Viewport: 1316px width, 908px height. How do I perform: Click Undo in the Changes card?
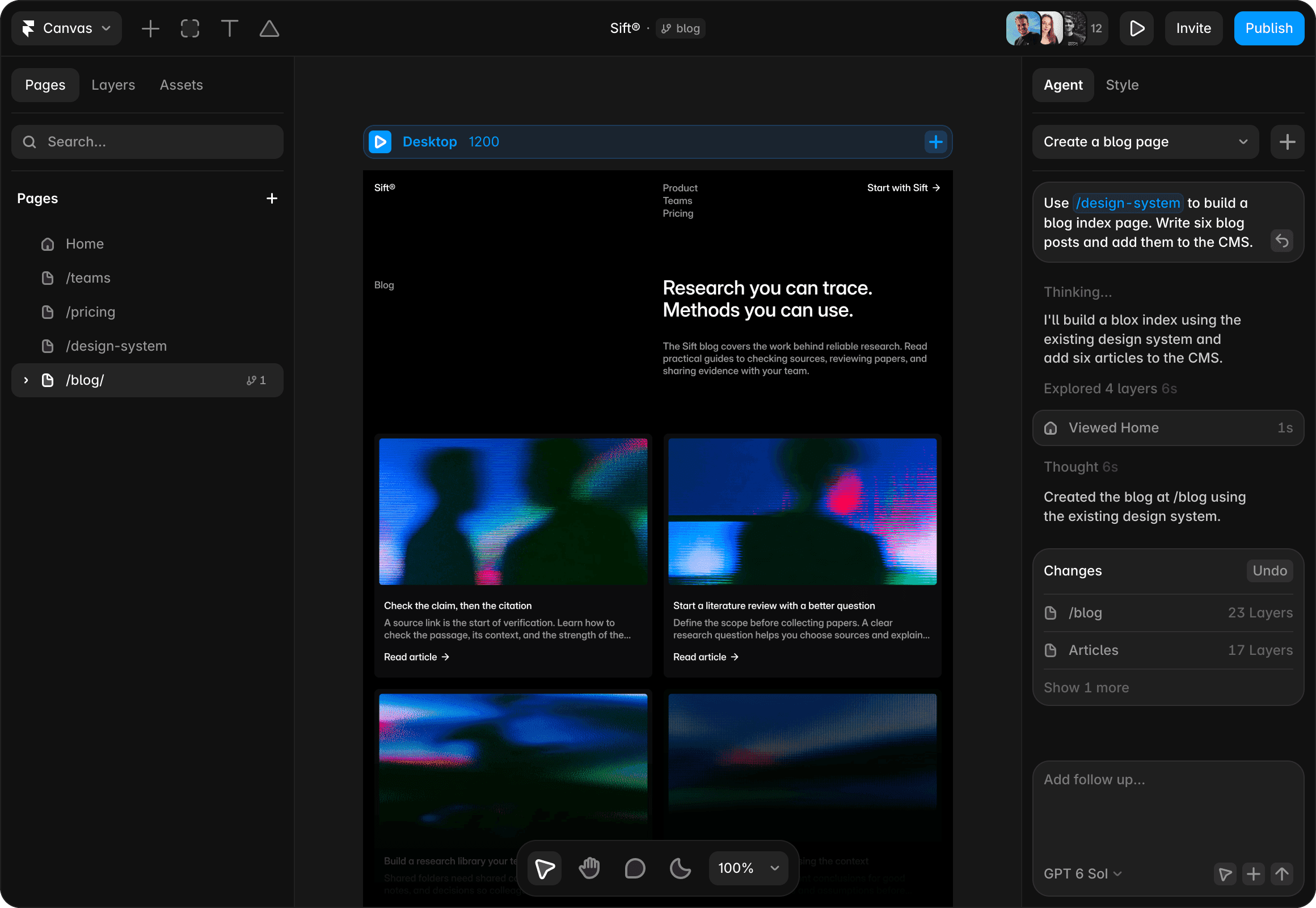tap(1269, 571)
